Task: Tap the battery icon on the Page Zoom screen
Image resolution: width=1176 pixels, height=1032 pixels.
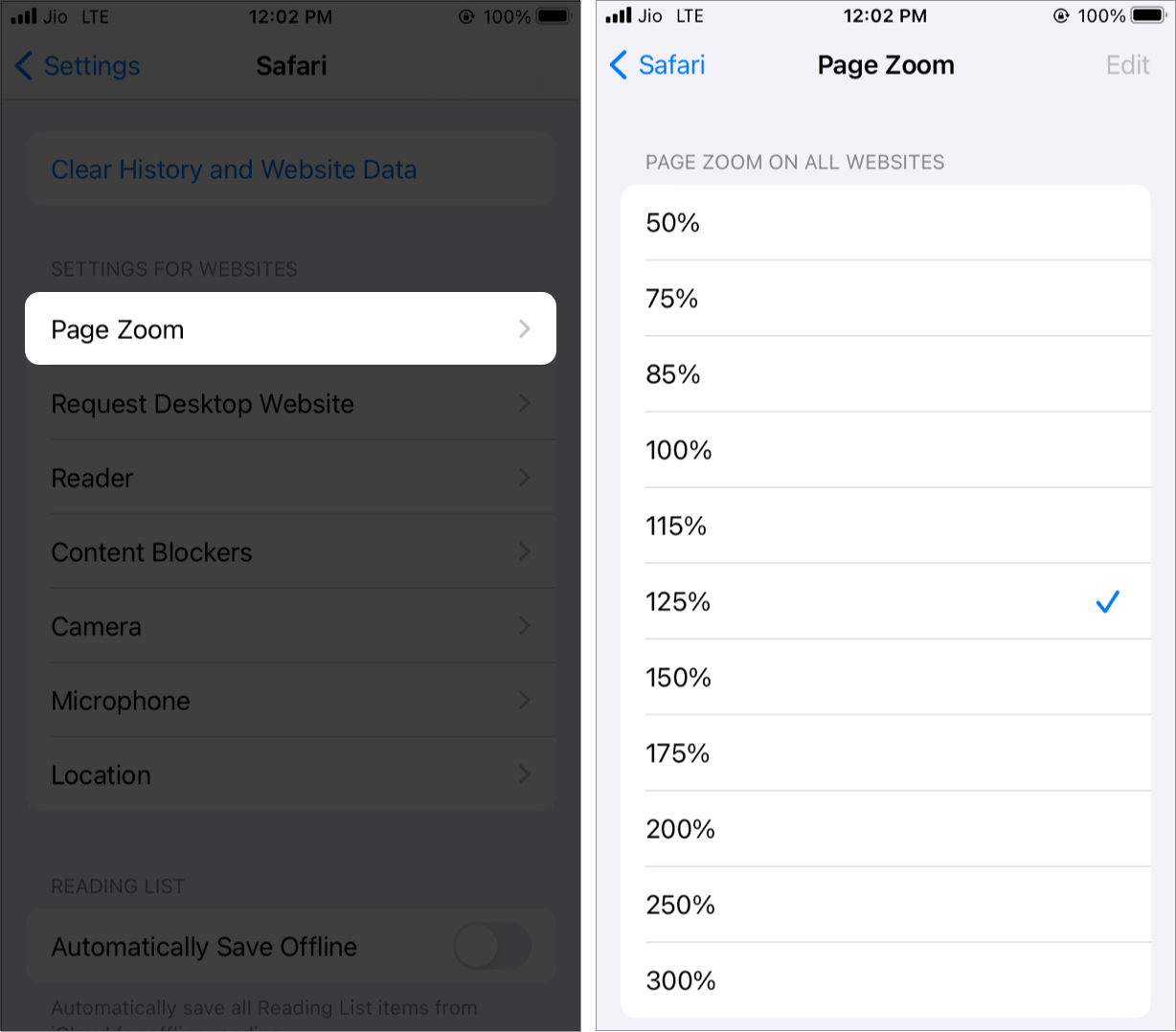Action: tap(1147, 16)
